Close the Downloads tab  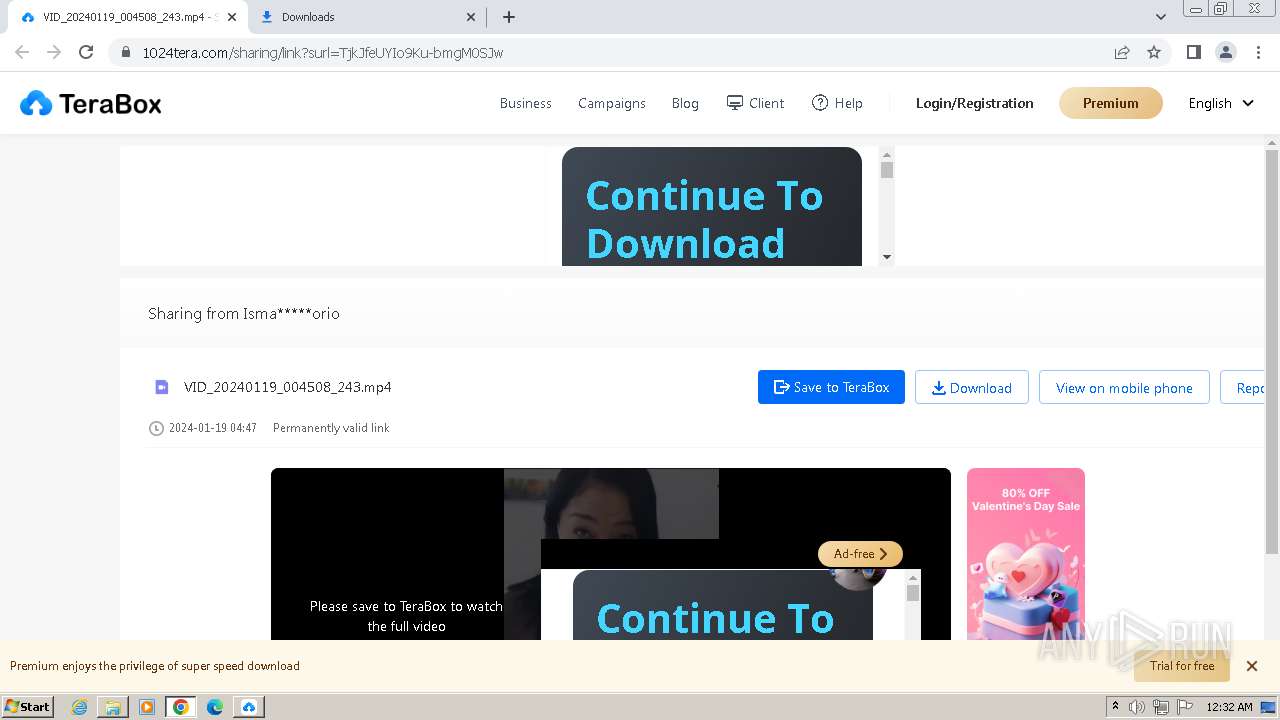[x=472, y=17]
